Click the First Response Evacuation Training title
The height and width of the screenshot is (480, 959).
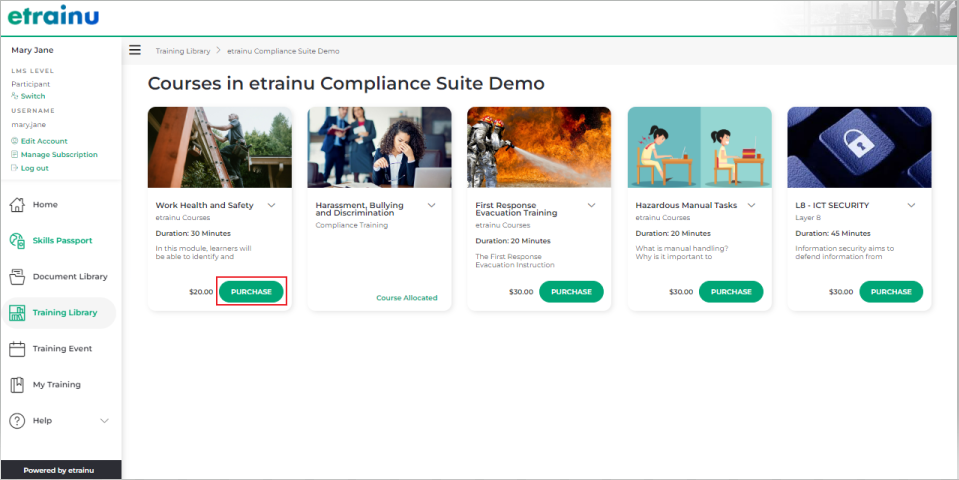point(516,209)
